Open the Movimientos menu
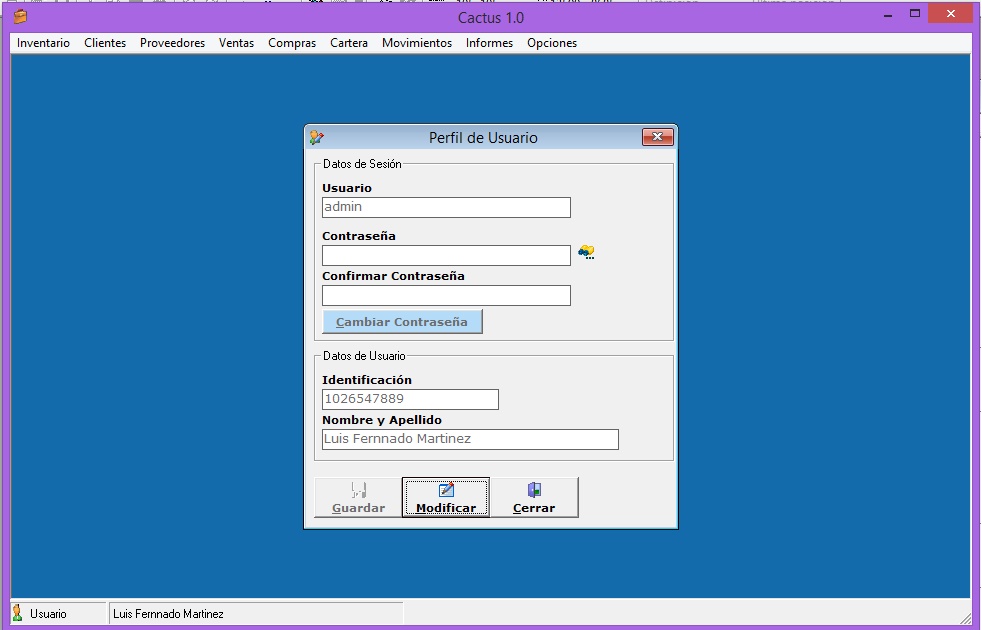982x630 pixels. point(416,43)
